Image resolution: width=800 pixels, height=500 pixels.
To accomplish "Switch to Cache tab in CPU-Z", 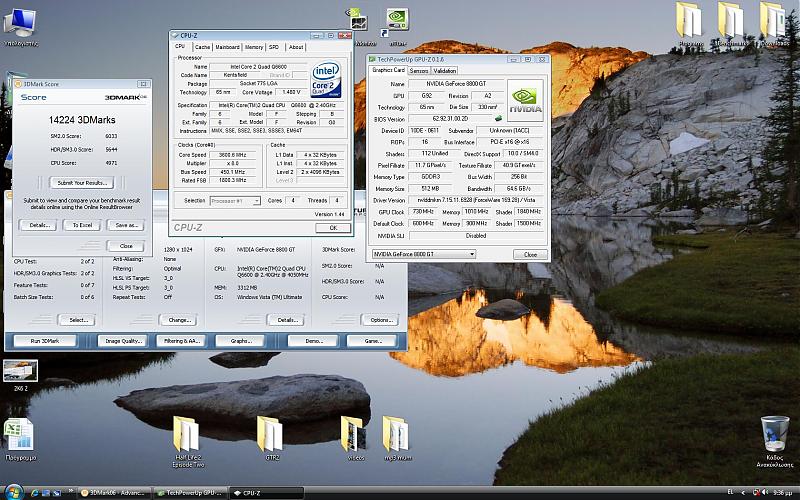I will [x=203, y=47].
